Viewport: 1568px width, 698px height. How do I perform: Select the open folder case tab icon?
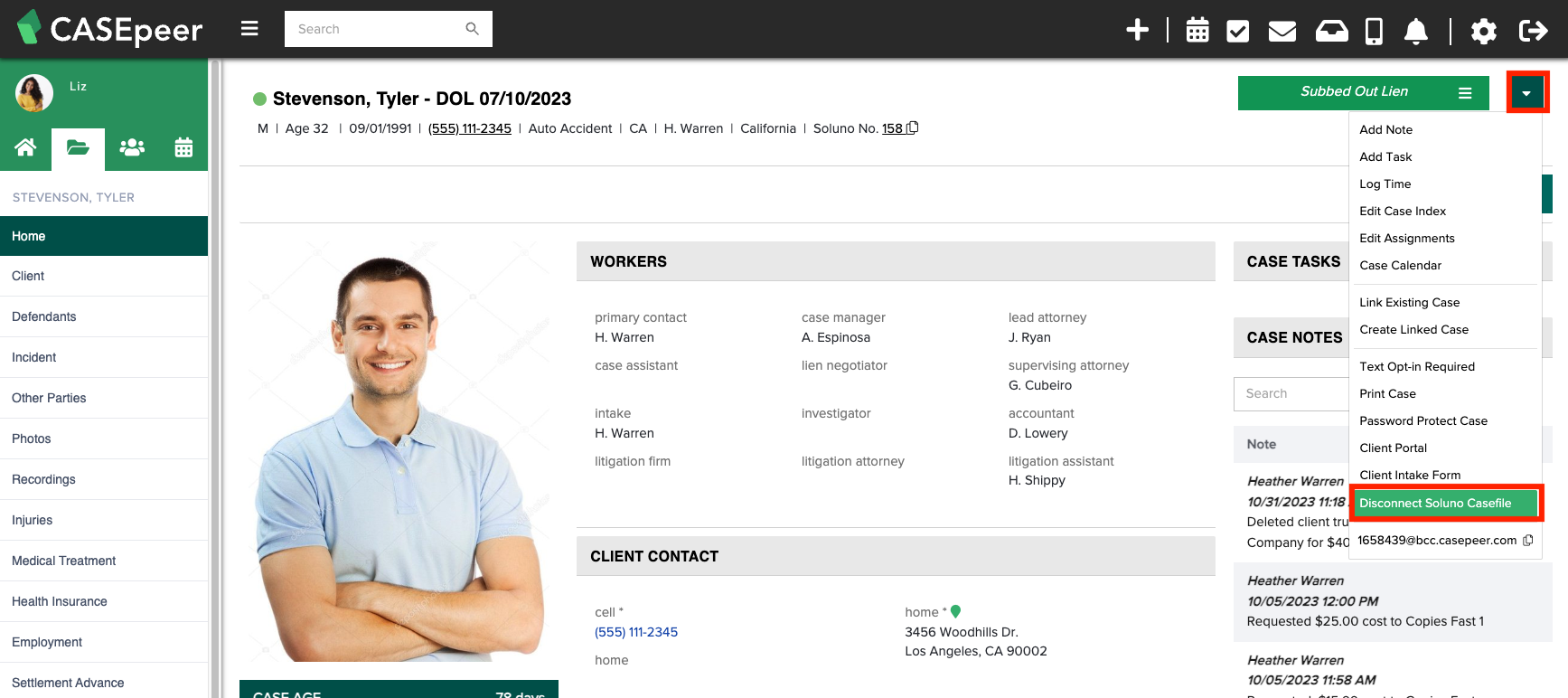pos(78,148)
